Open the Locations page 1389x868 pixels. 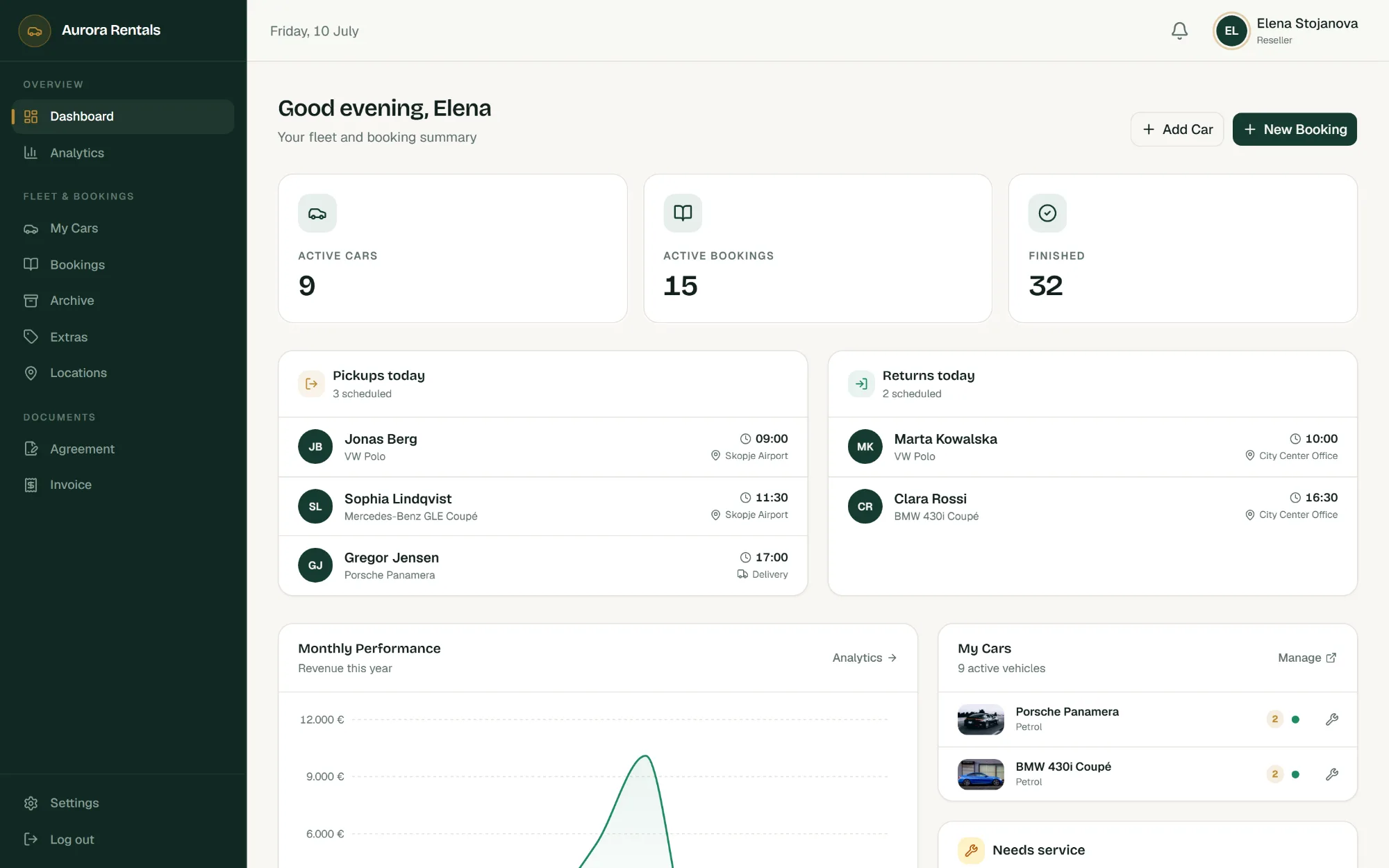(123, 373)
